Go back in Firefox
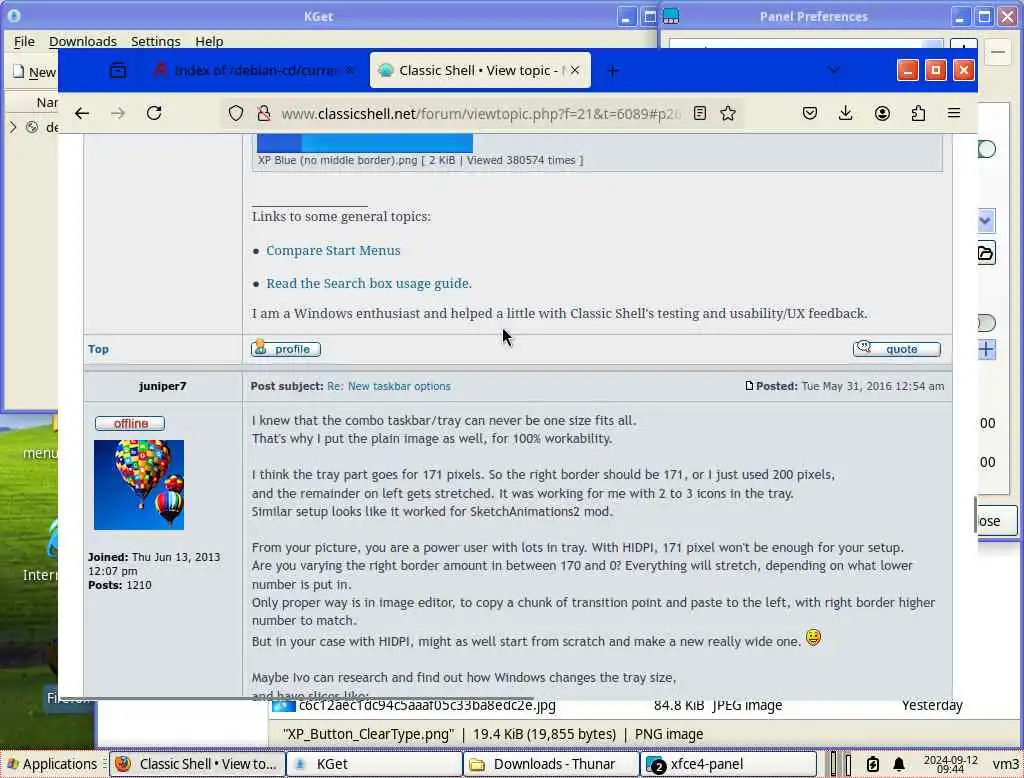The height and width of the screenshot is (778, 1024). 82,114
